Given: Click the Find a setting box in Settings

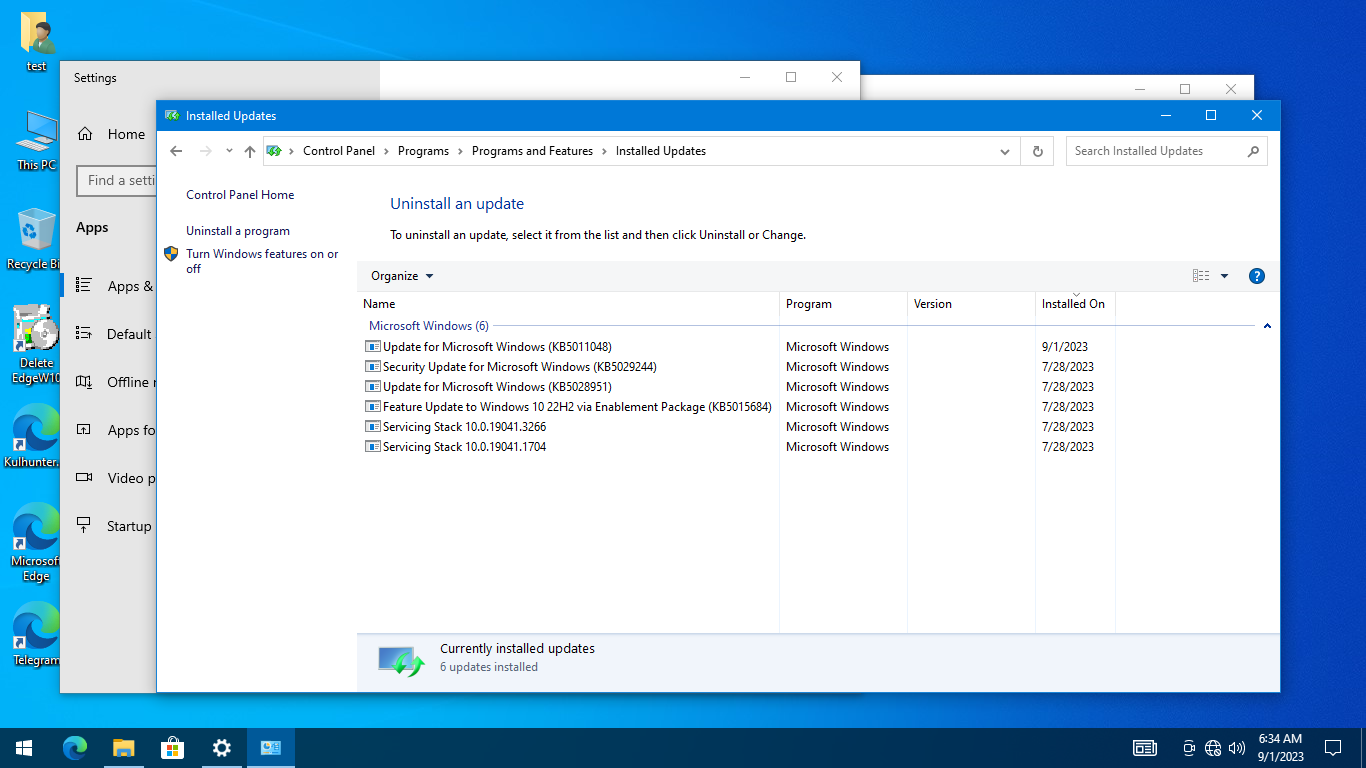Looking at the screenshot, I should pos(116,181).
